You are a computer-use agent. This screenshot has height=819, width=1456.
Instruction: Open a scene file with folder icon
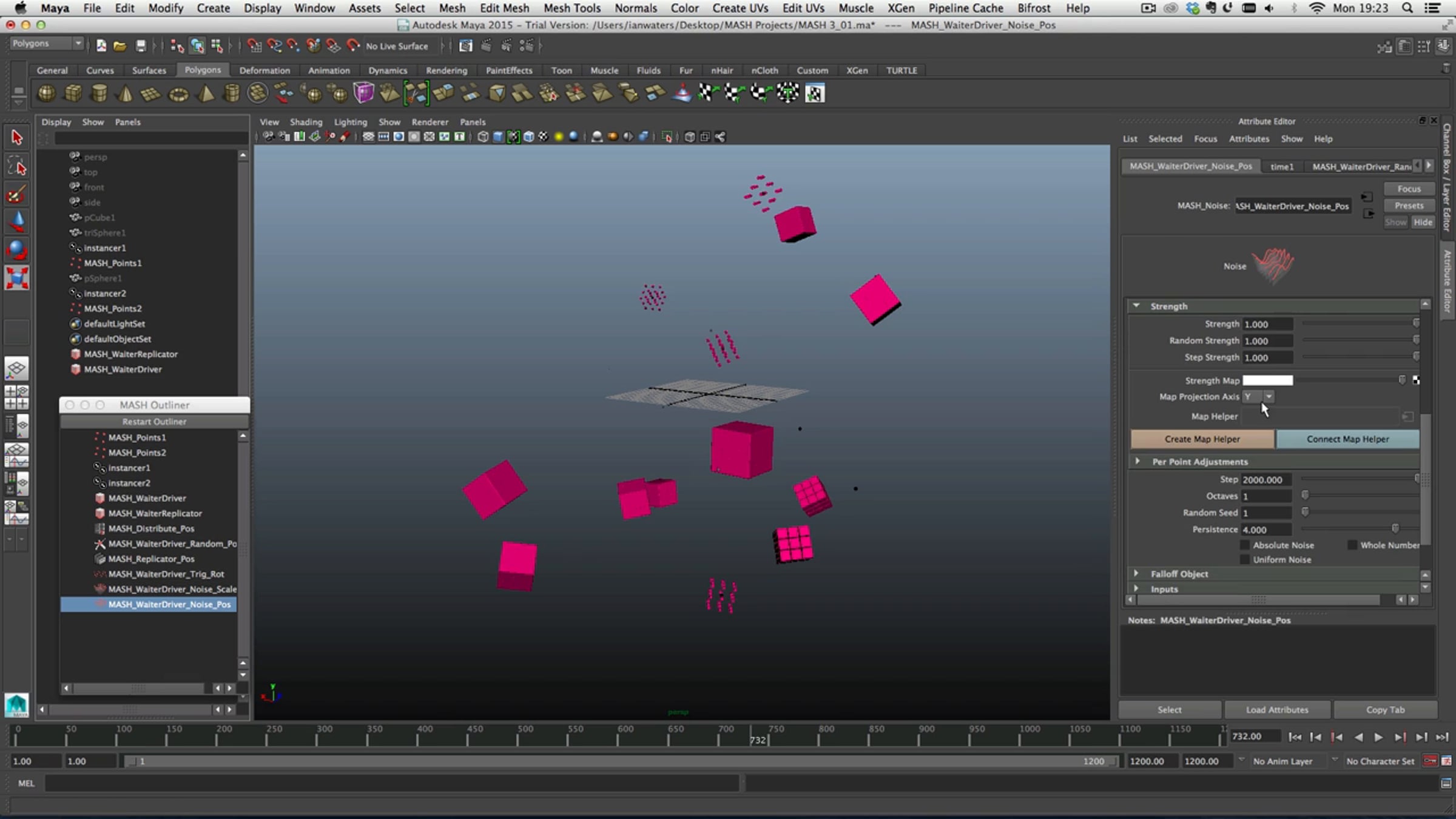(x=120, y=45)
